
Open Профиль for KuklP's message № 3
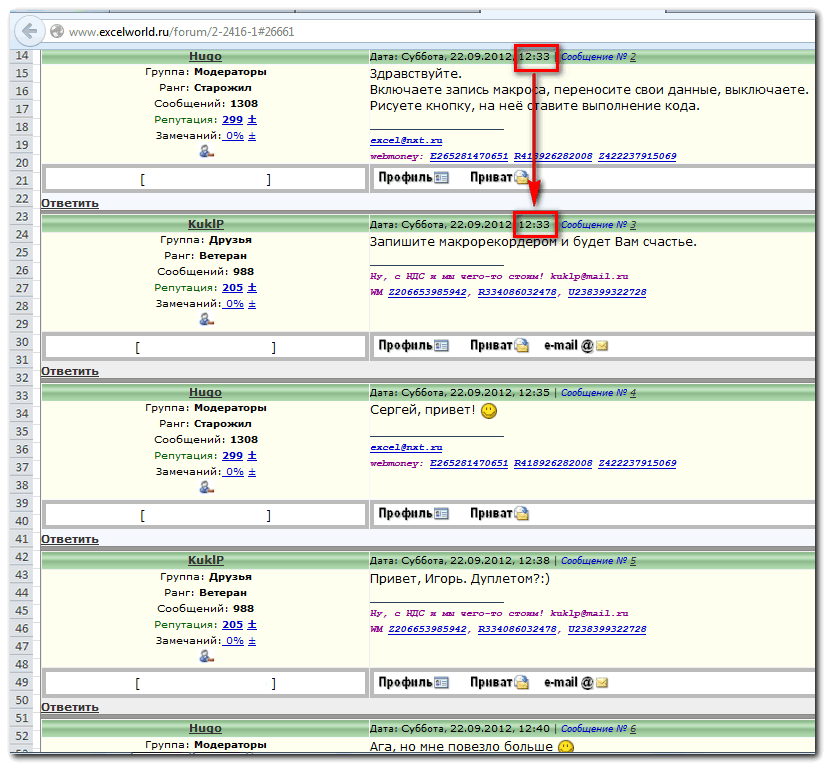click(x=413, y=346)
